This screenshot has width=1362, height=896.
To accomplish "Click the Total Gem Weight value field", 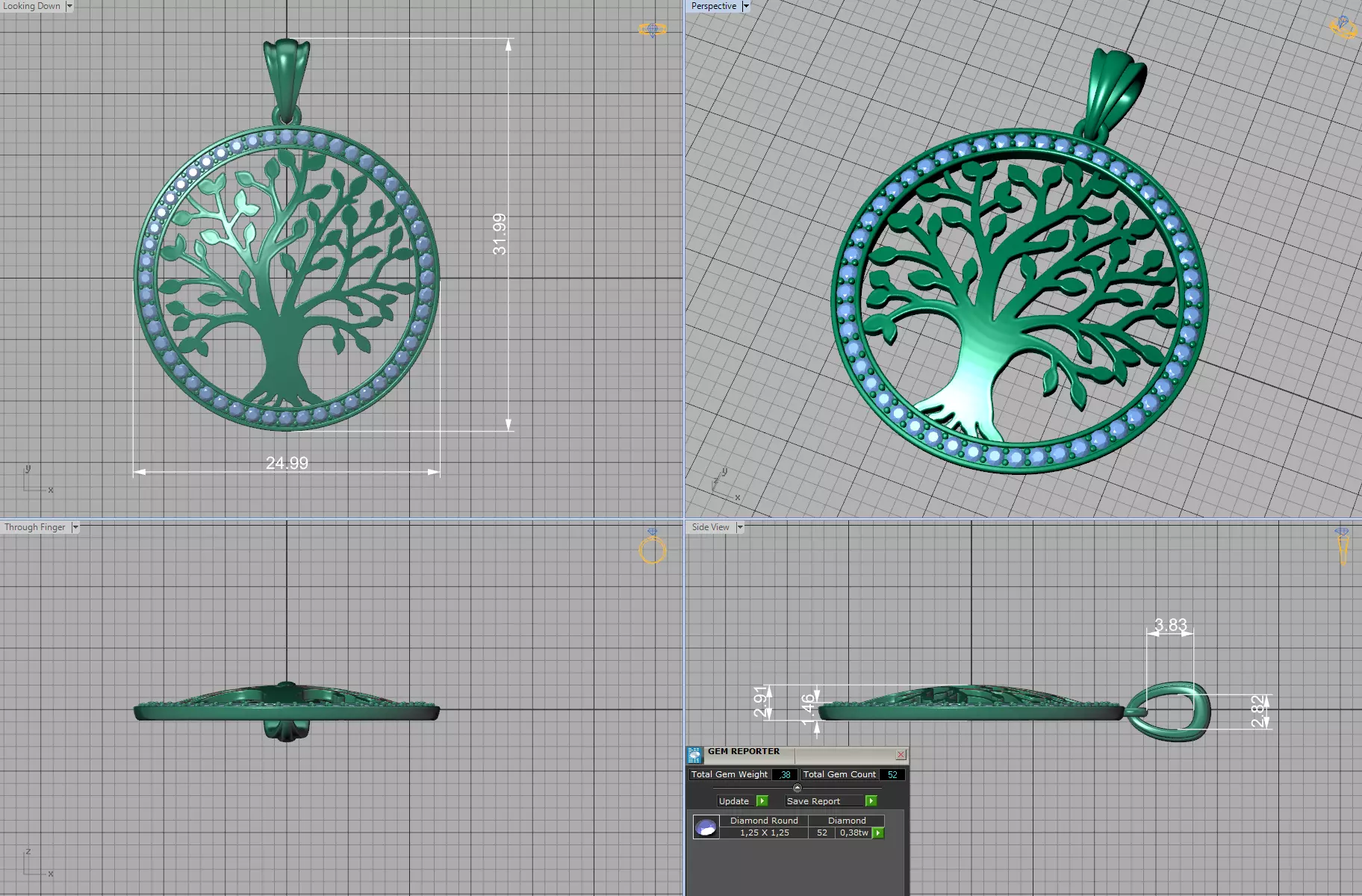I will click(784, 774).
